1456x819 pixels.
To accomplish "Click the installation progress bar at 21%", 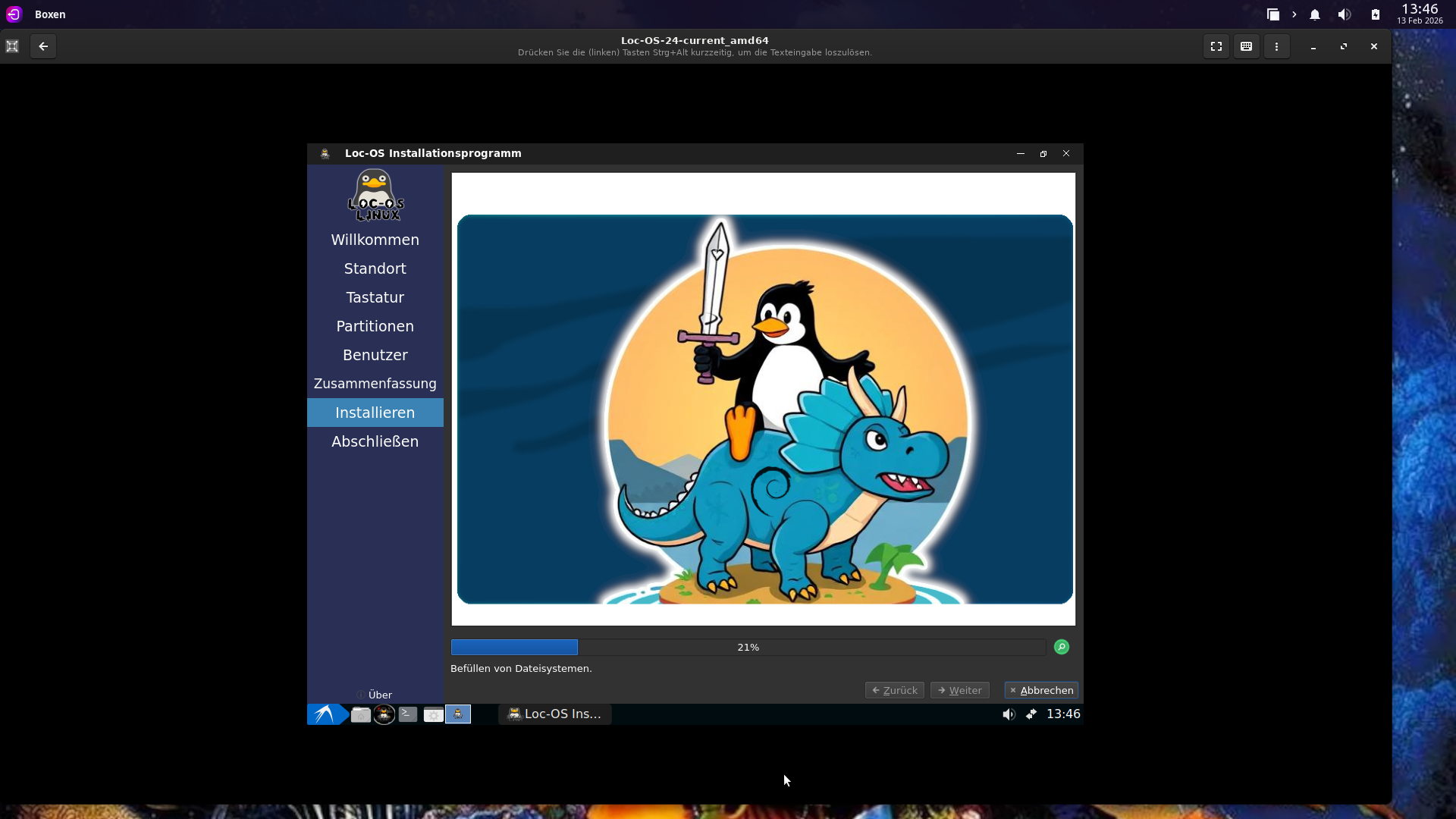I will [748, 647].
